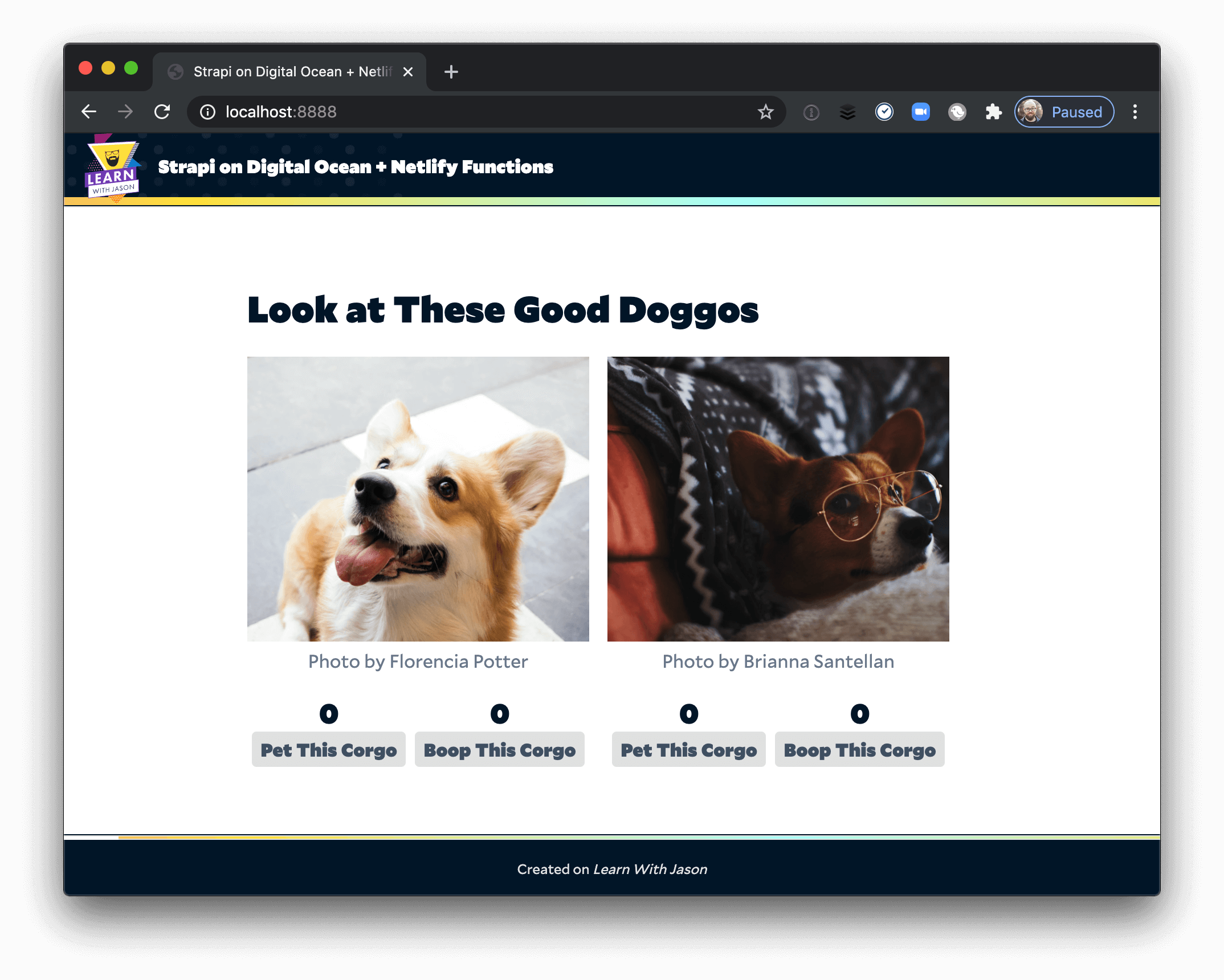Image resolution: width=1224 pixels, height=980 pixels.
Task: Open the extensions puzzle piece icon
Action: (x=993, y=112)
